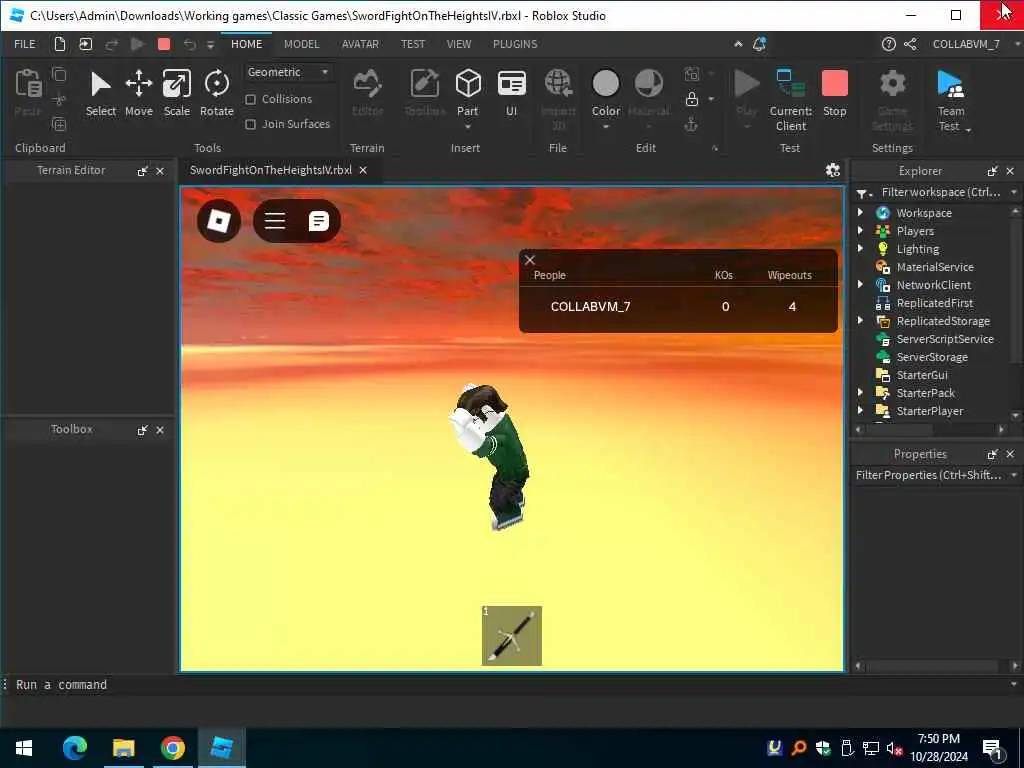Select MaterialService in Explorer
1024x768 pixels.
click(935, 266)
